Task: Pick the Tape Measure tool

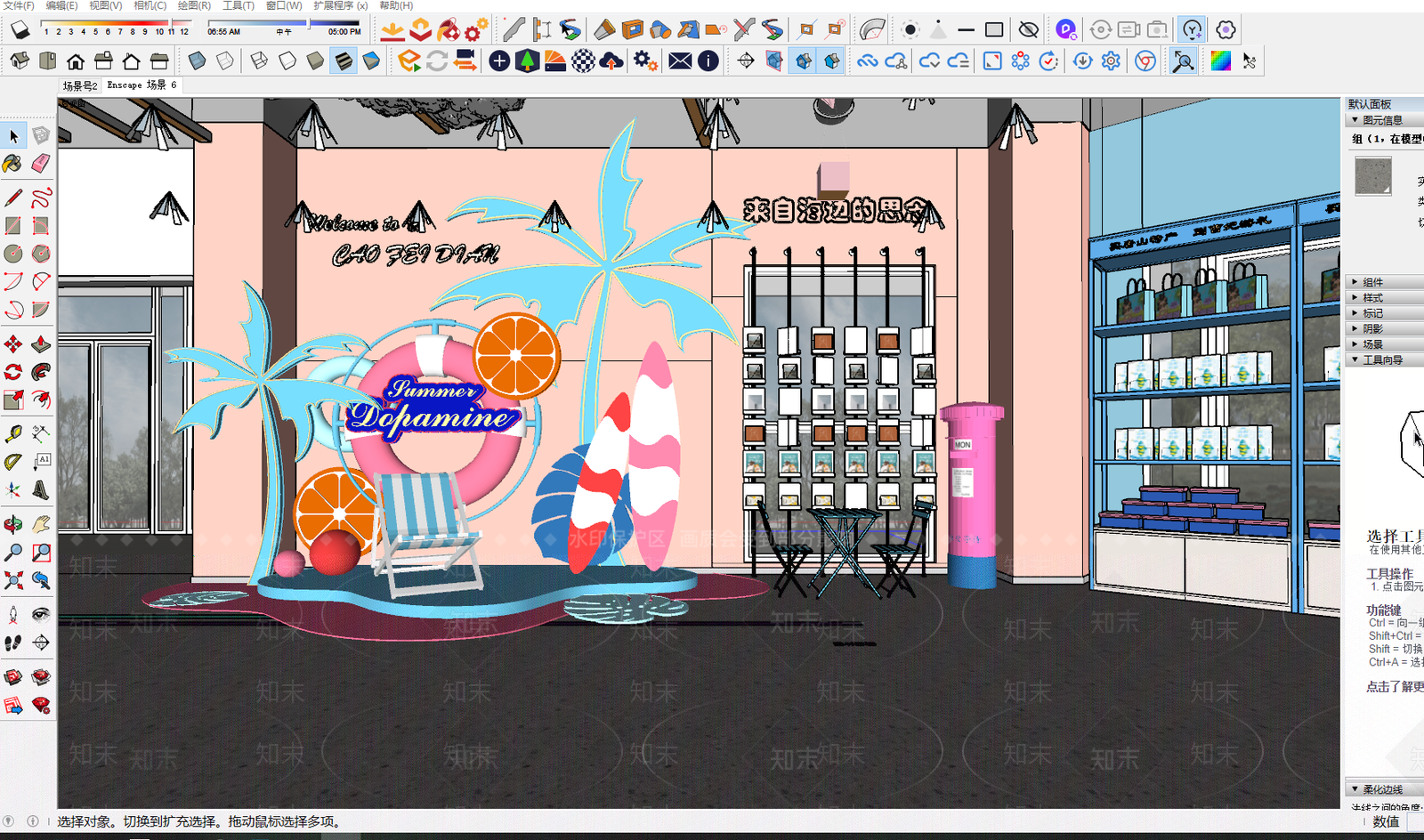Action: (13, 433)
